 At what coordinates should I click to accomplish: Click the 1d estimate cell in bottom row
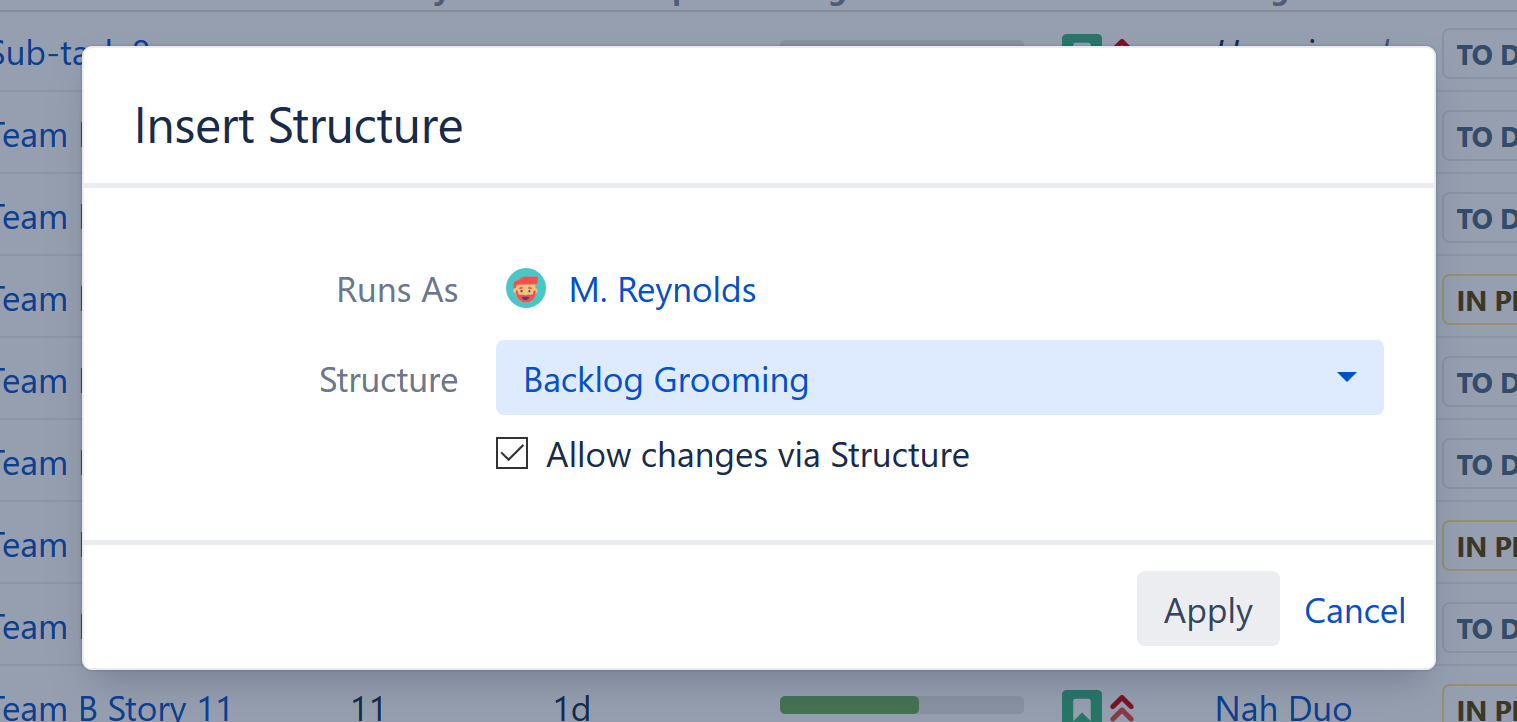pos(571,709)
